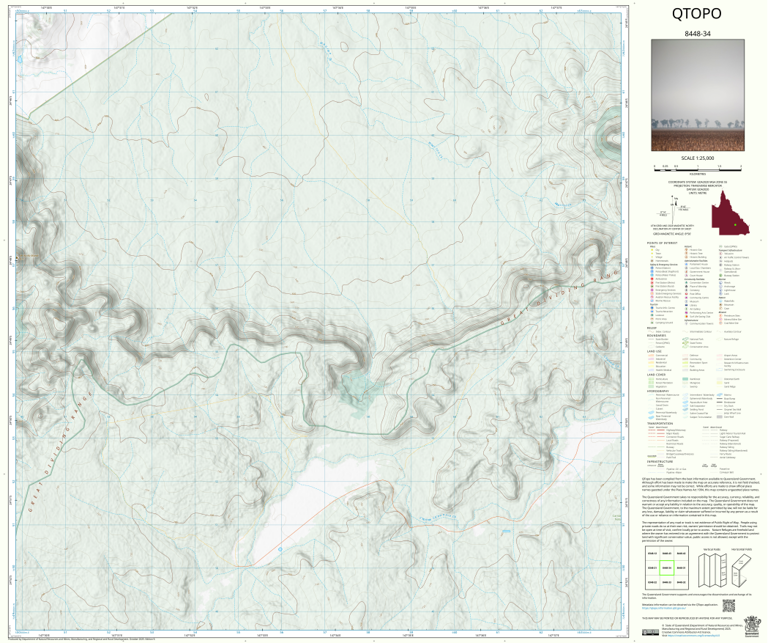Click the Transportation legend heading
The image size is (768, 643).
(660, 424)
